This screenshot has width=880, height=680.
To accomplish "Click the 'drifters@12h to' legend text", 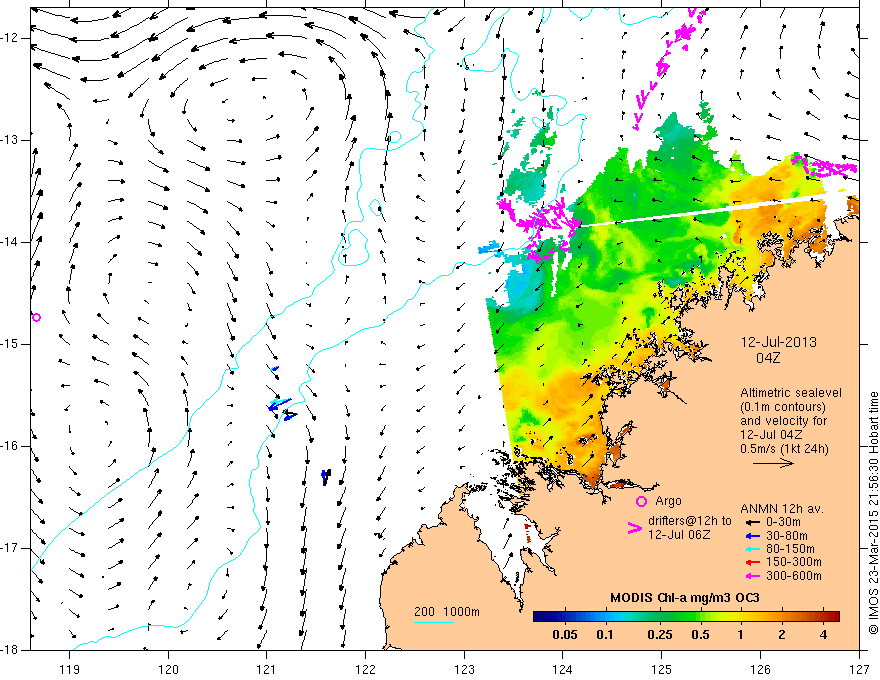I will click(690, 521).
